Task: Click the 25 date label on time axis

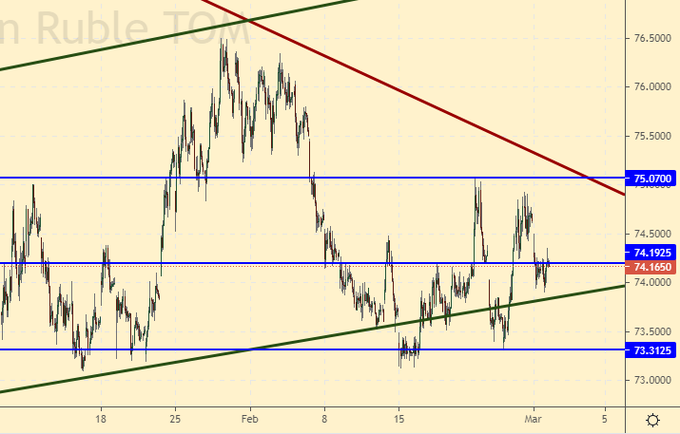Action: [x=175, y=418]
